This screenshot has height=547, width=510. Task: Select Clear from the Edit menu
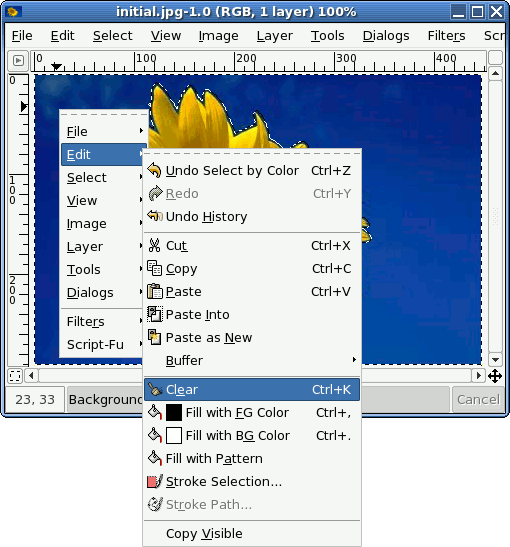252,389
